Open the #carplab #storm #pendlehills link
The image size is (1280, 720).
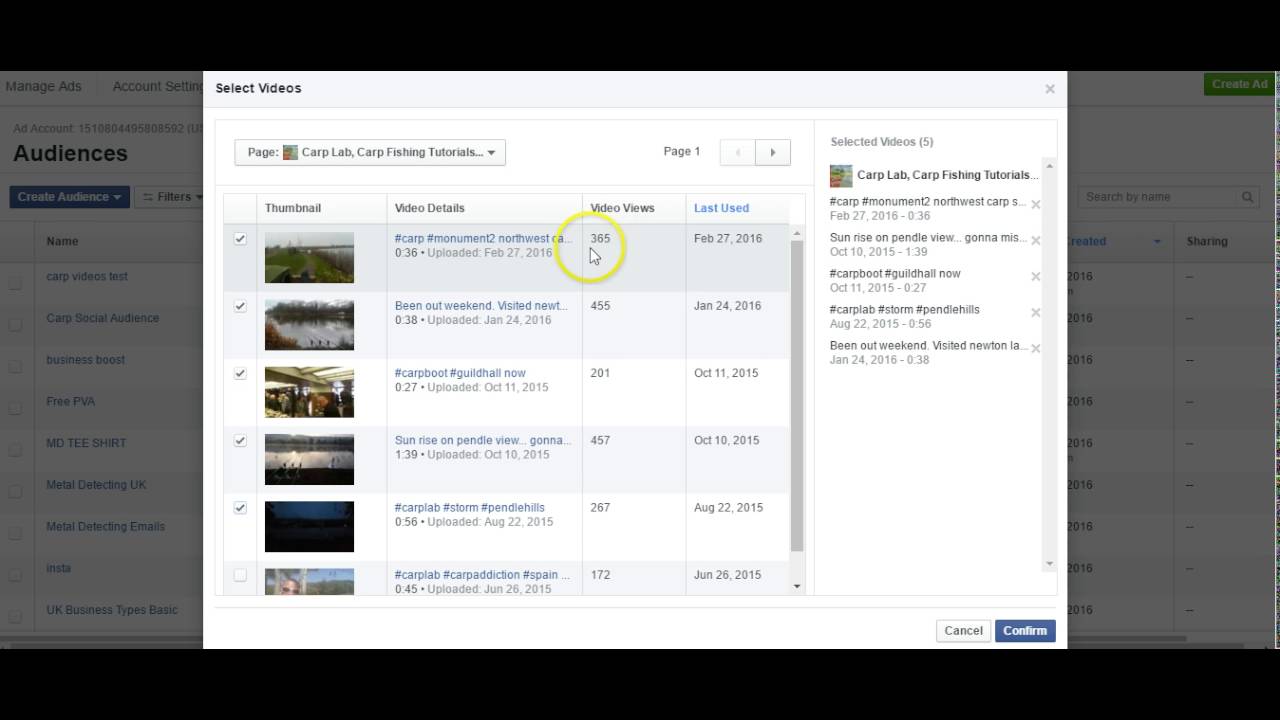tap(470, 507)
